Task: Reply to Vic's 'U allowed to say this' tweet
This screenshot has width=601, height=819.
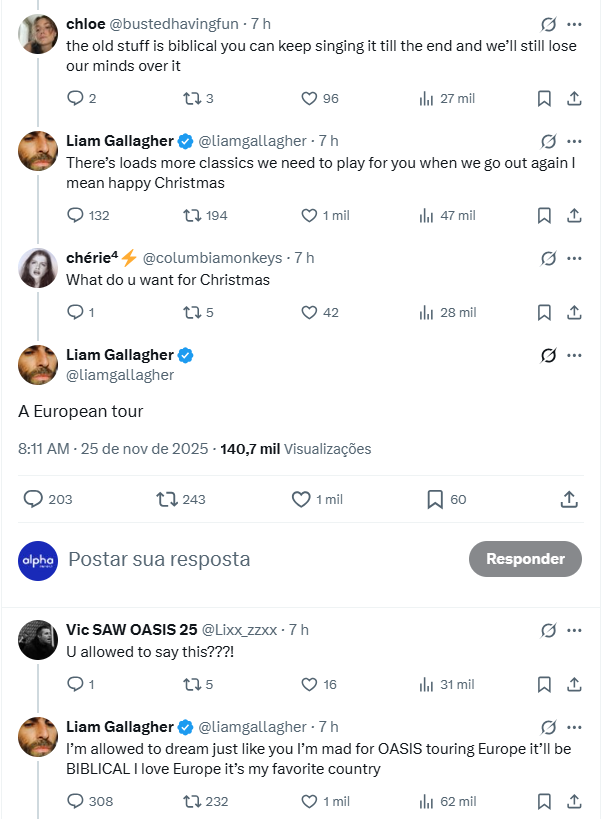Action: 75,684
